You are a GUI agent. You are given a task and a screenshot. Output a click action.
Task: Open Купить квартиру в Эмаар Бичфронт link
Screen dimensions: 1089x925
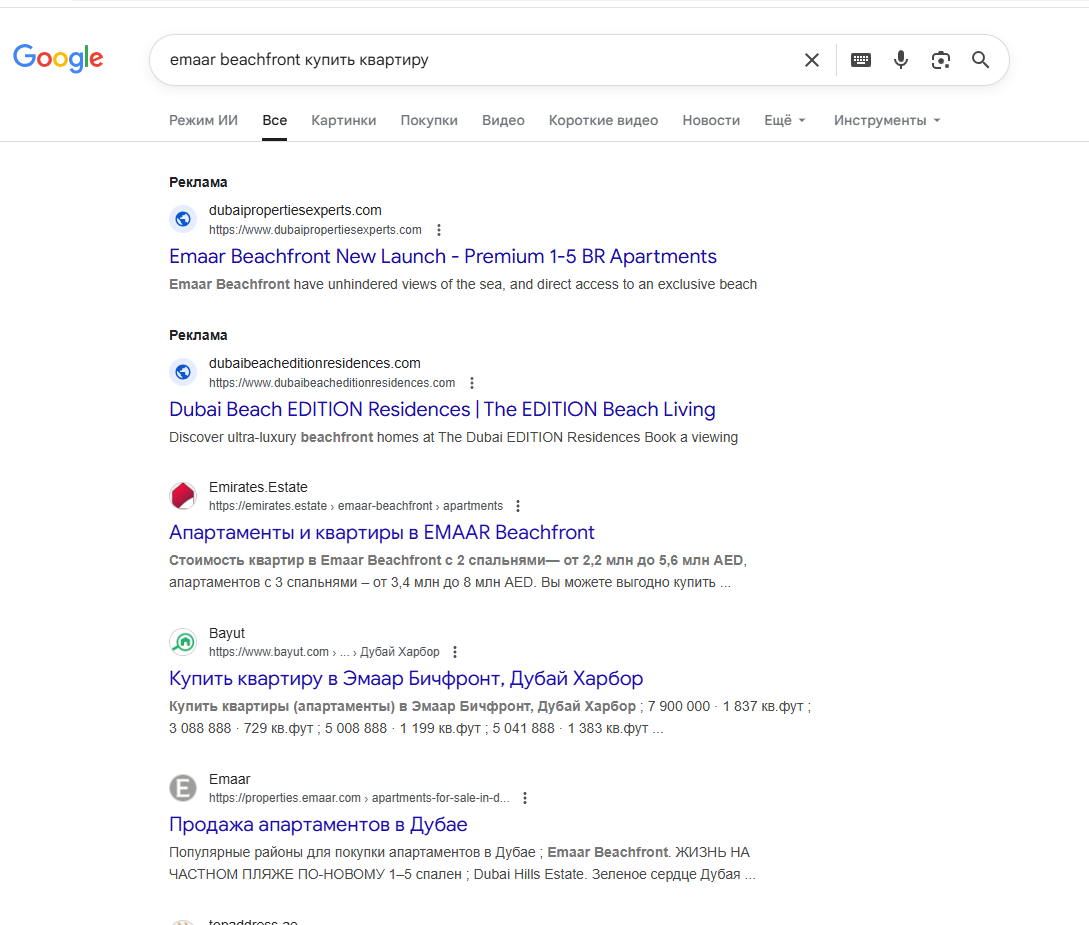tap(406, 679)
